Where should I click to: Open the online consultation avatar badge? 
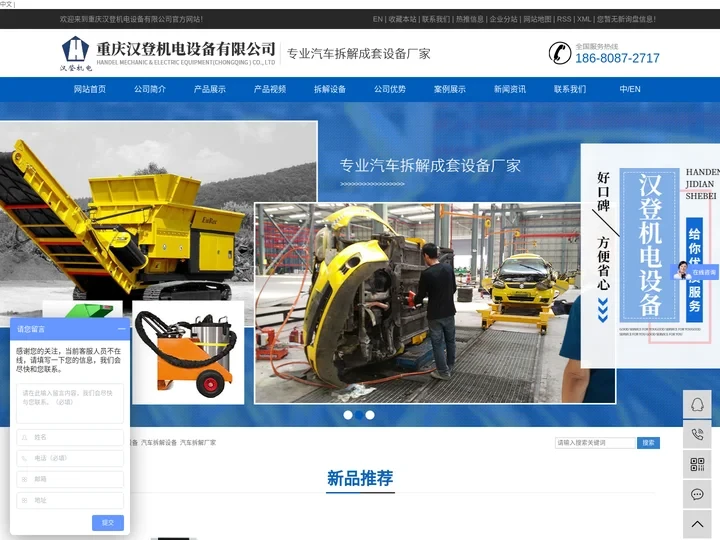tap(696, 271)
